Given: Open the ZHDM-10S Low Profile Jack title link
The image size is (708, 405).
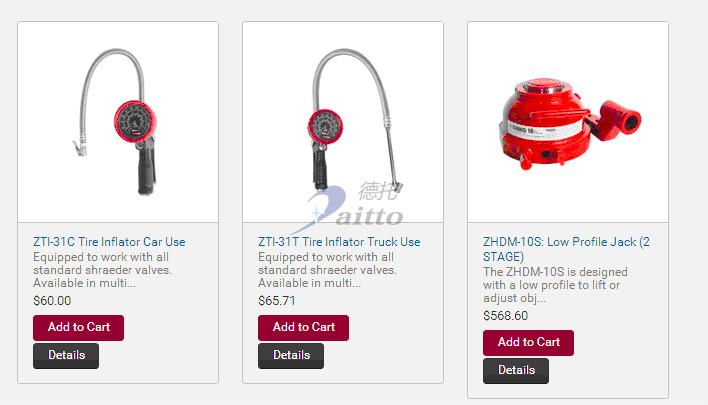Looking at the screenshot, I should coord(566,249).
